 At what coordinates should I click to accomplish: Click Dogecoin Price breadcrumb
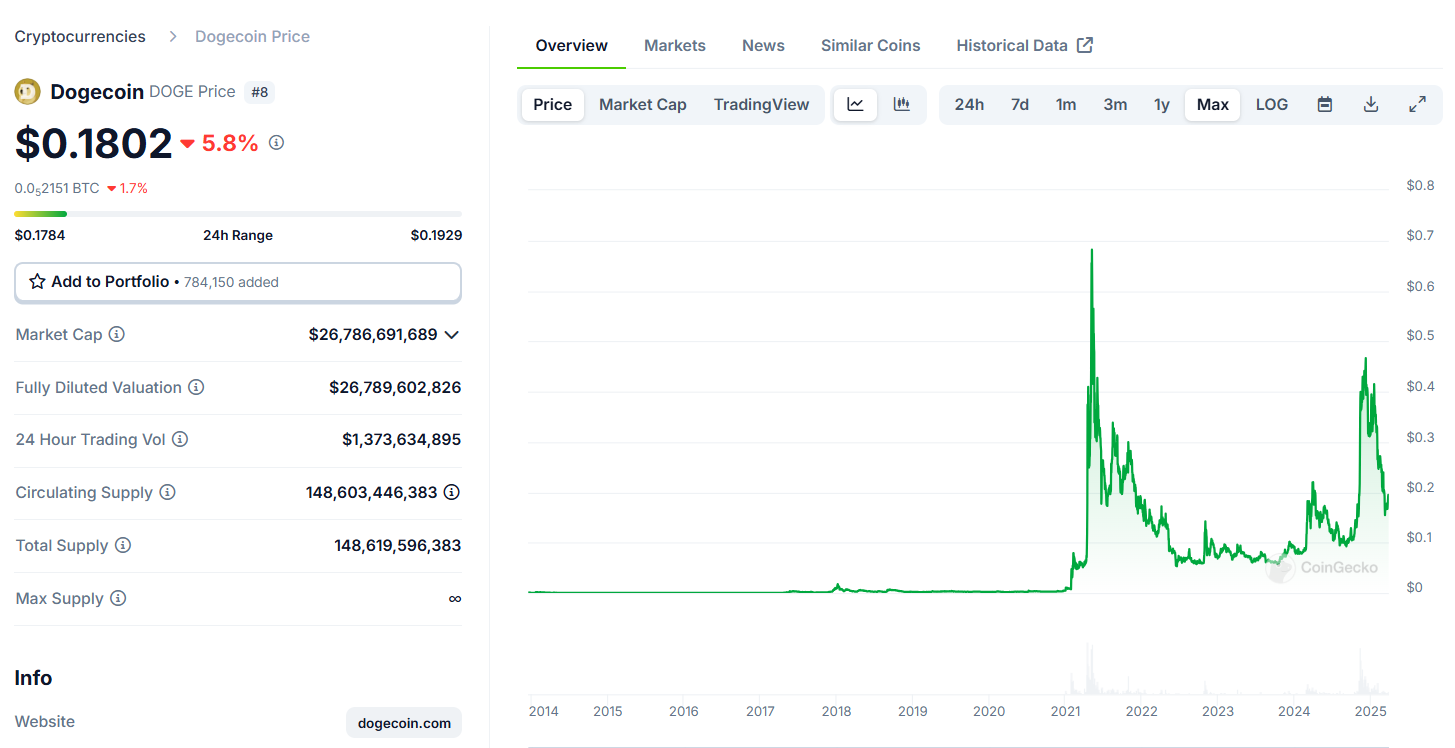252,36
